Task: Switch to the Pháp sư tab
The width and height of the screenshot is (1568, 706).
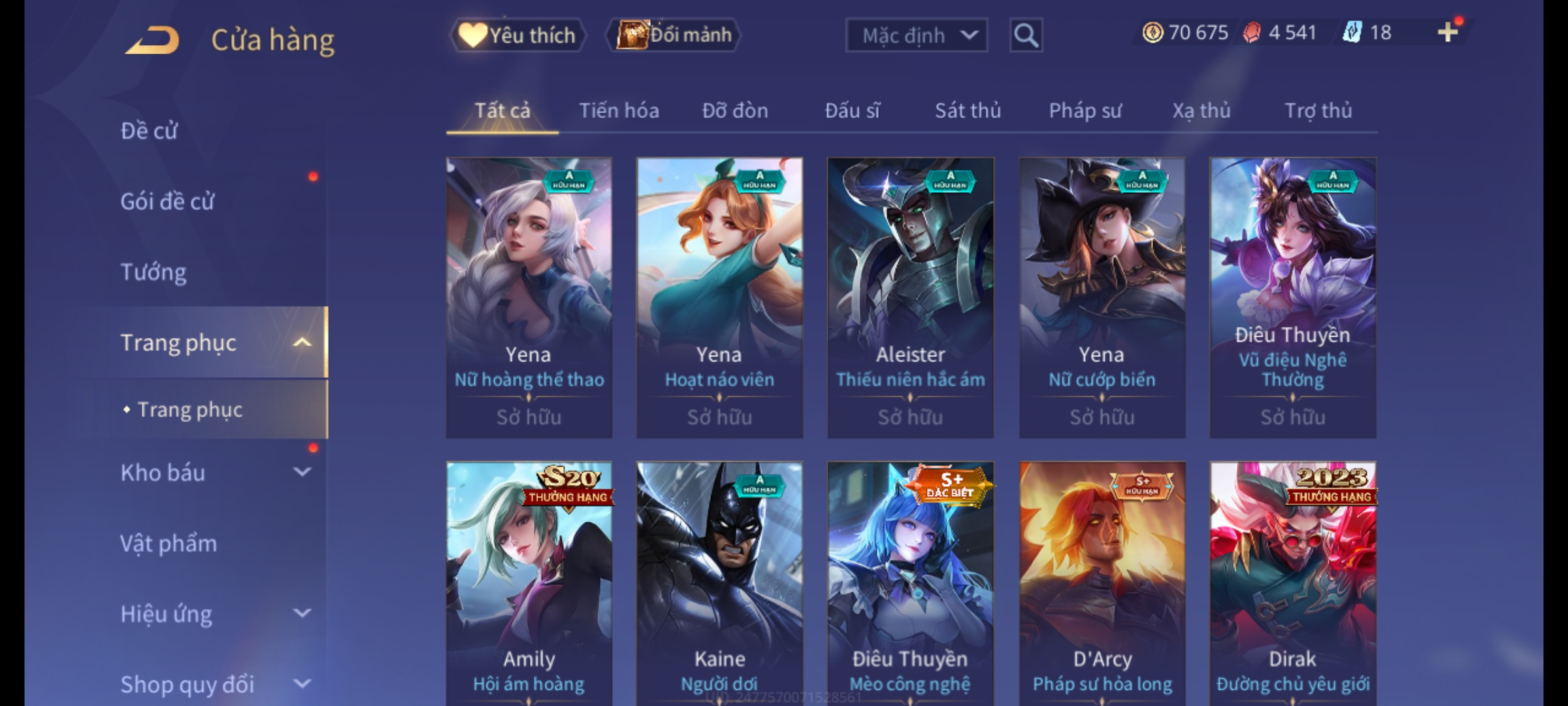Action: click(1085, 110)
